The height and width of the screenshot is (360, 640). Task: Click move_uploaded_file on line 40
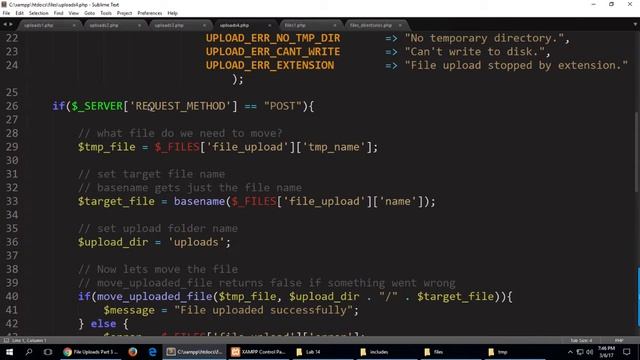click(x=155, y=296)
